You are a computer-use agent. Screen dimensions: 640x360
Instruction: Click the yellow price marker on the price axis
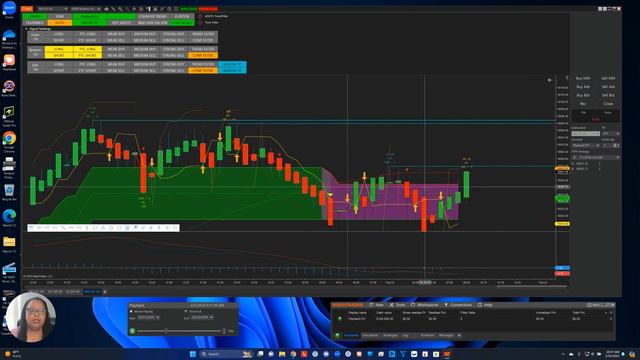[562, 224]
